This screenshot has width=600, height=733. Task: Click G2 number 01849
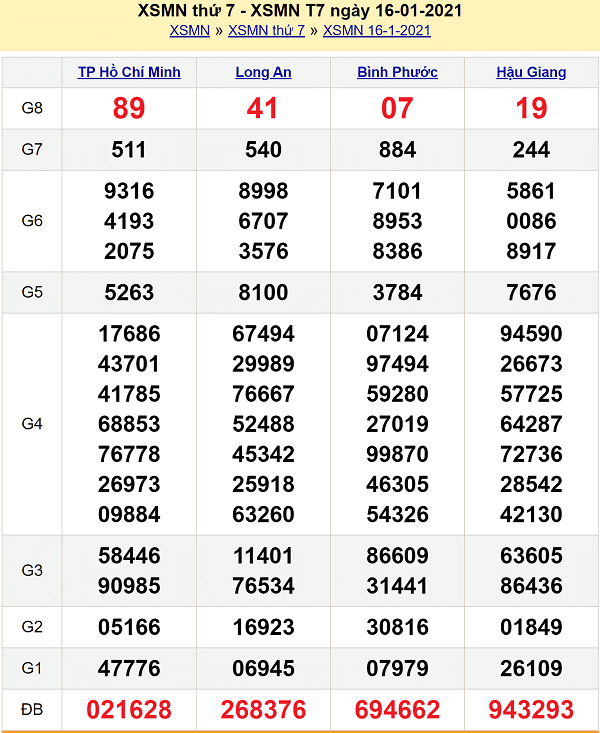point(531,627)
